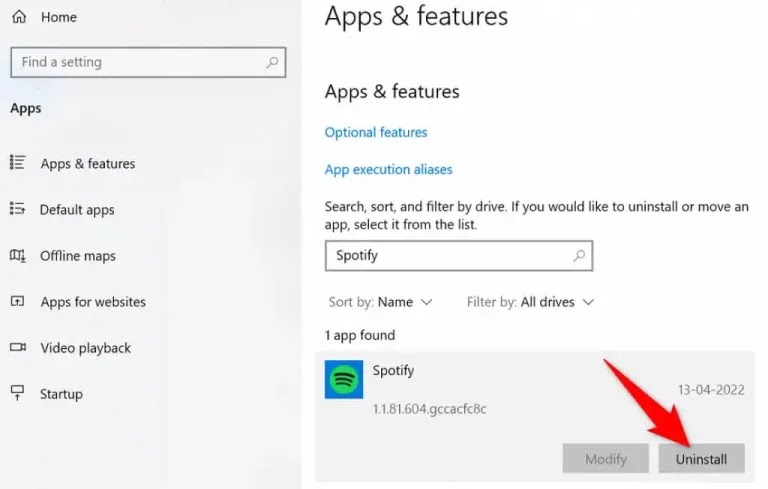Click the version 1.1.81.604.gccacfc8c text
Image resolution: width=768 pixels, height=489 pixels.
(x=430, y=409)
